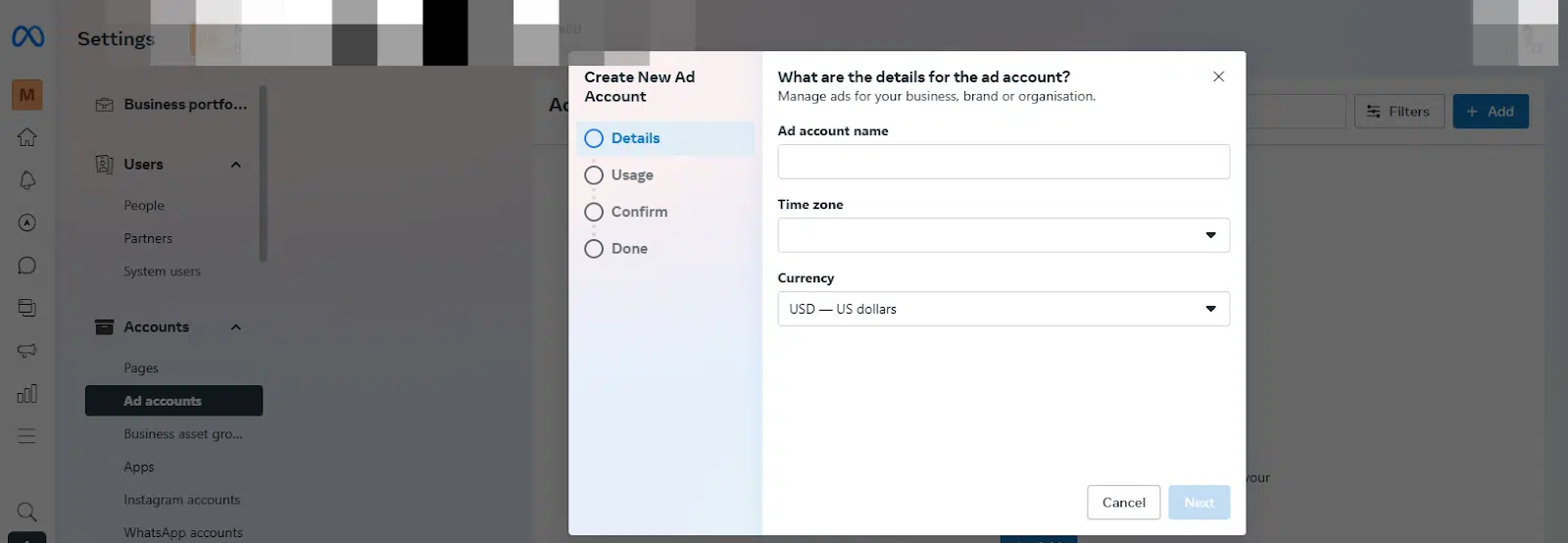
Task: Open the chat bubble Inbox icon
Action: click(x=27, y=266)
